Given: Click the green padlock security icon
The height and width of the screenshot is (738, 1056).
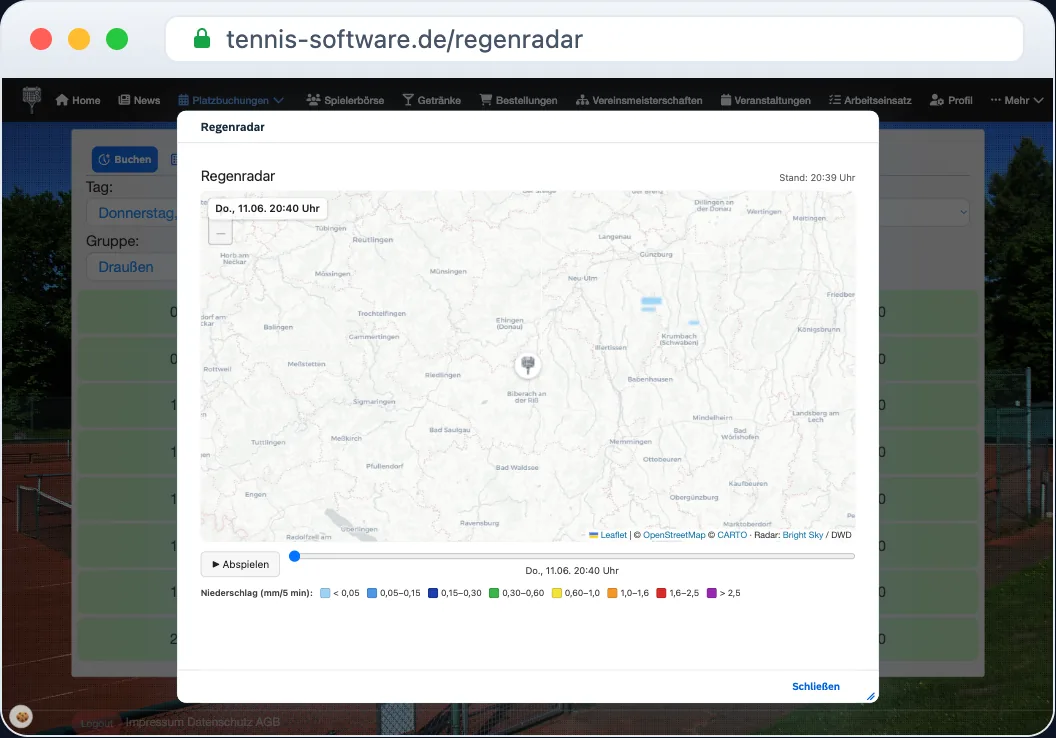Looking at the screenshot, I should tap(202, 38).
